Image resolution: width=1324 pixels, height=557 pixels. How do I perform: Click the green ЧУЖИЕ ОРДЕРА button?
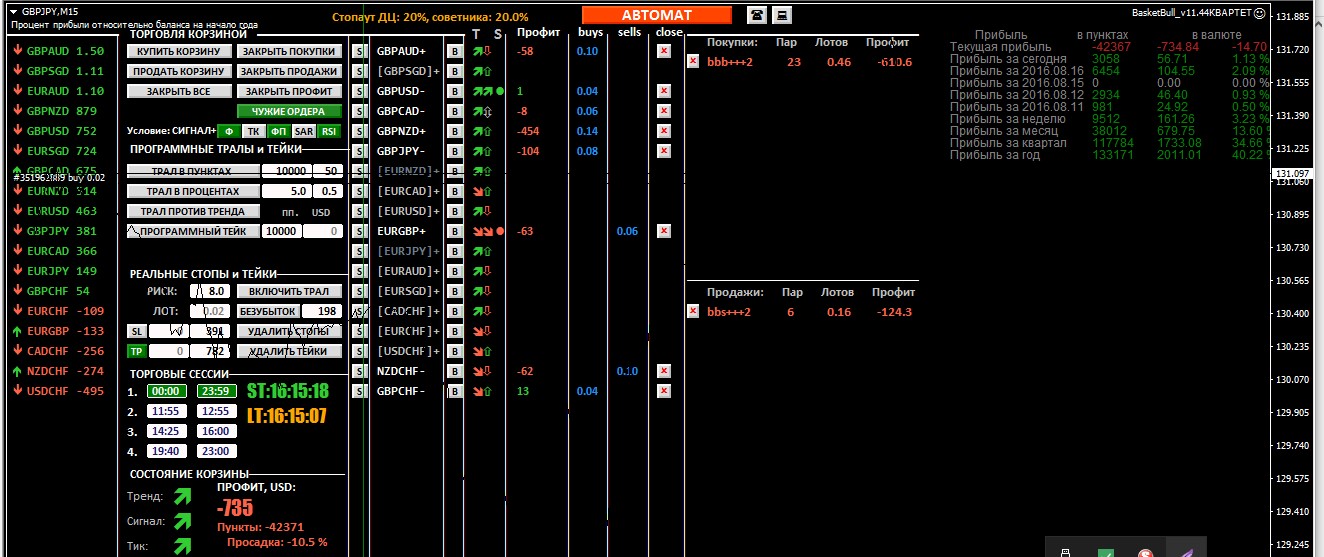[x=288, y=111]
